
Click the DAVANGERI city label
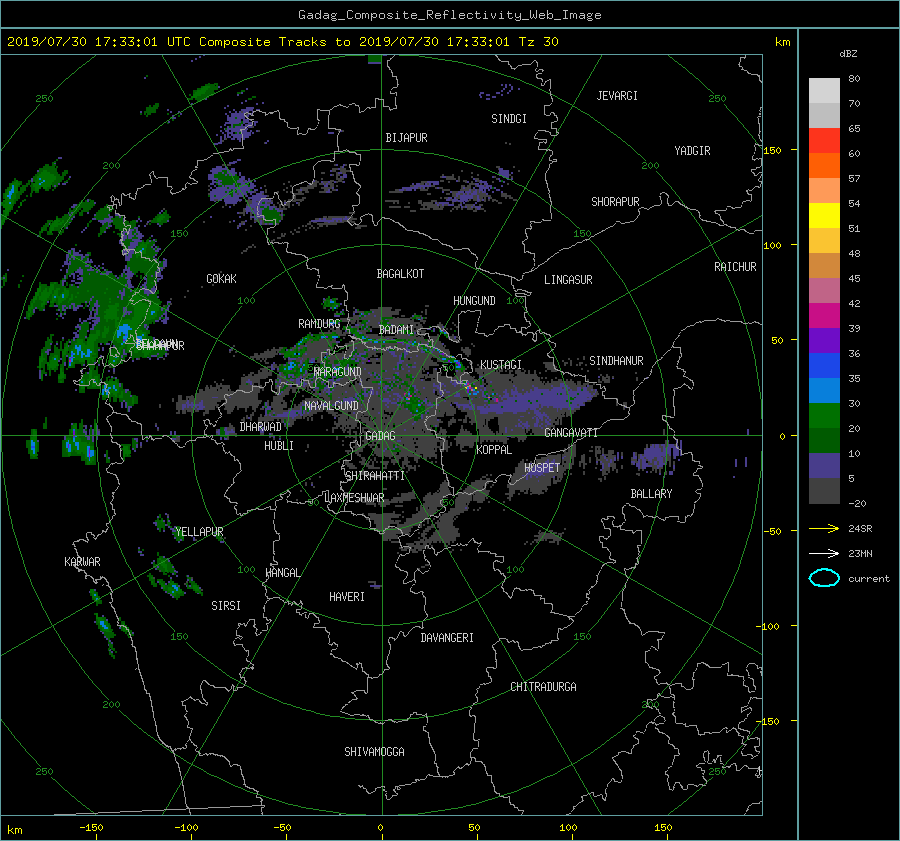click(447, 638)
